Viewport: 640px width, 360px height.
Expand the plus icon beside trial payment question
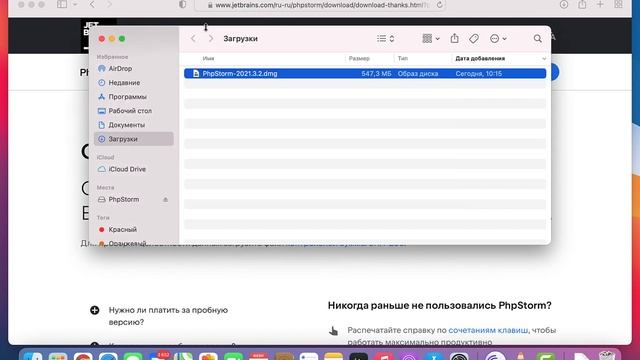pos(95,310)
